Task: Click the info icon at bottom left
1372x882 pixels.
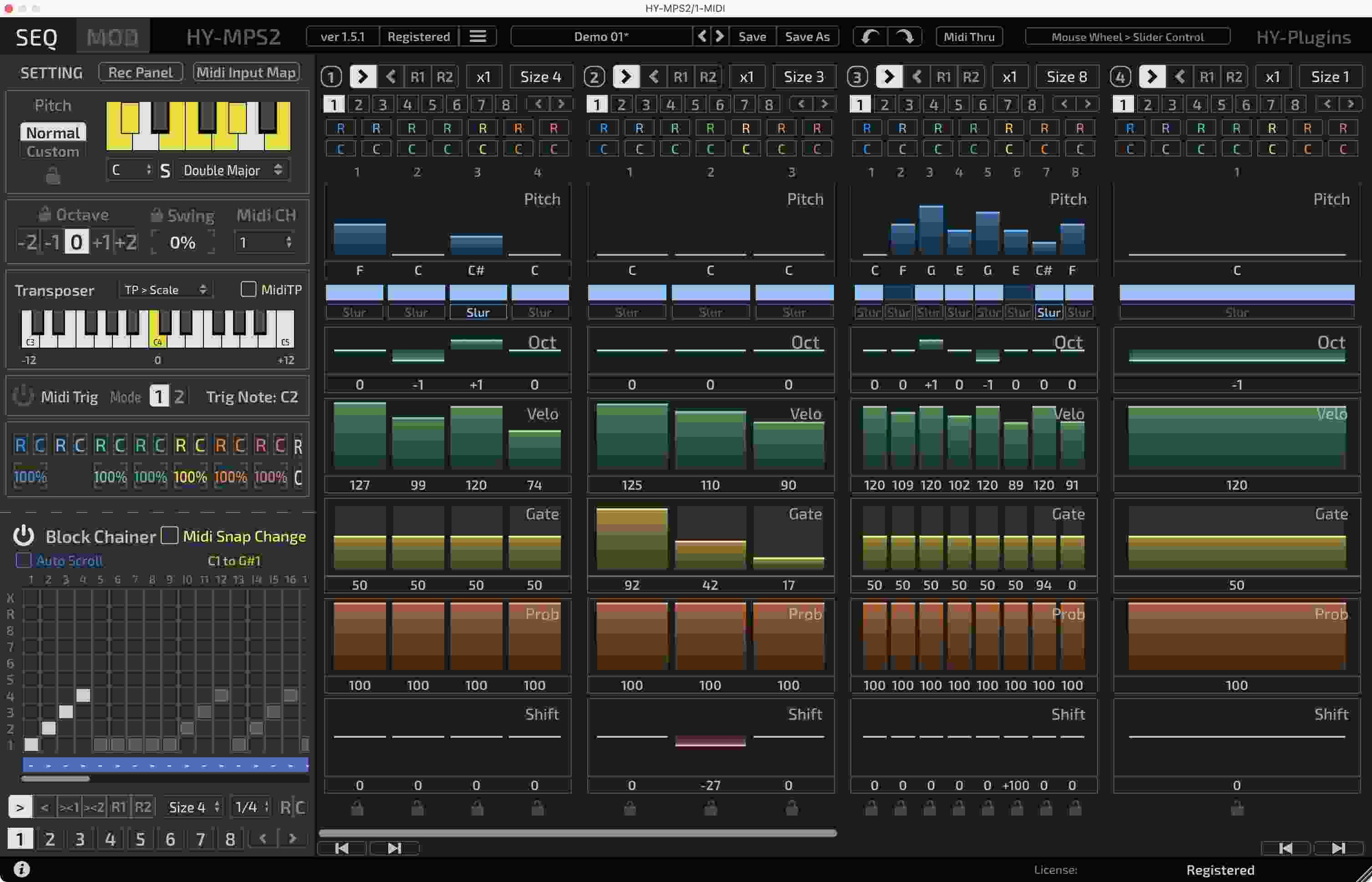Action: [x=21, y=869]
